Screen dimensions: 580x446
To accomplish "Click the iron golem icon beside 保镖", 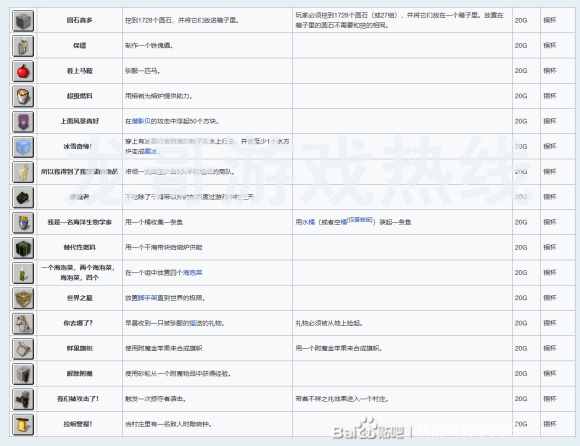I will (x=23, y=46).
